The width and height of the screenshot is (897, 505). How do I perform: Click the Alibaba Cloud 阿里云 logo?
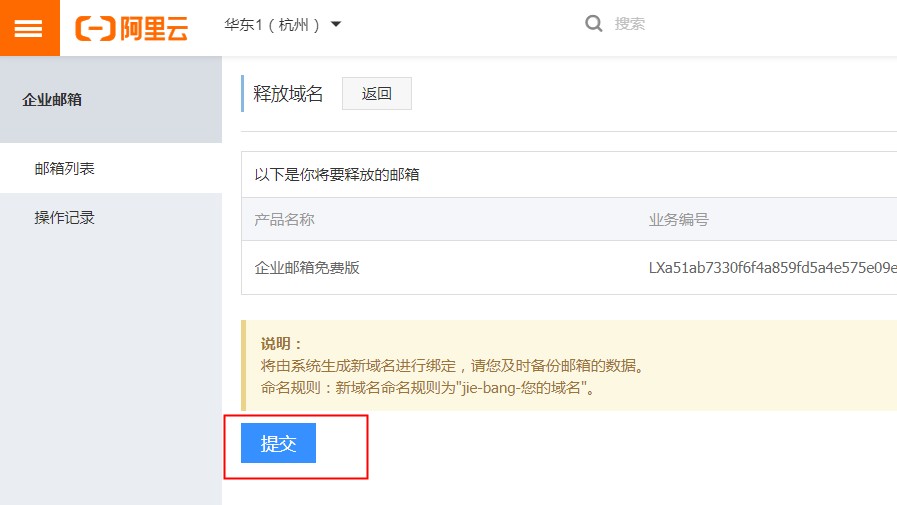click(x=132, y=28)
